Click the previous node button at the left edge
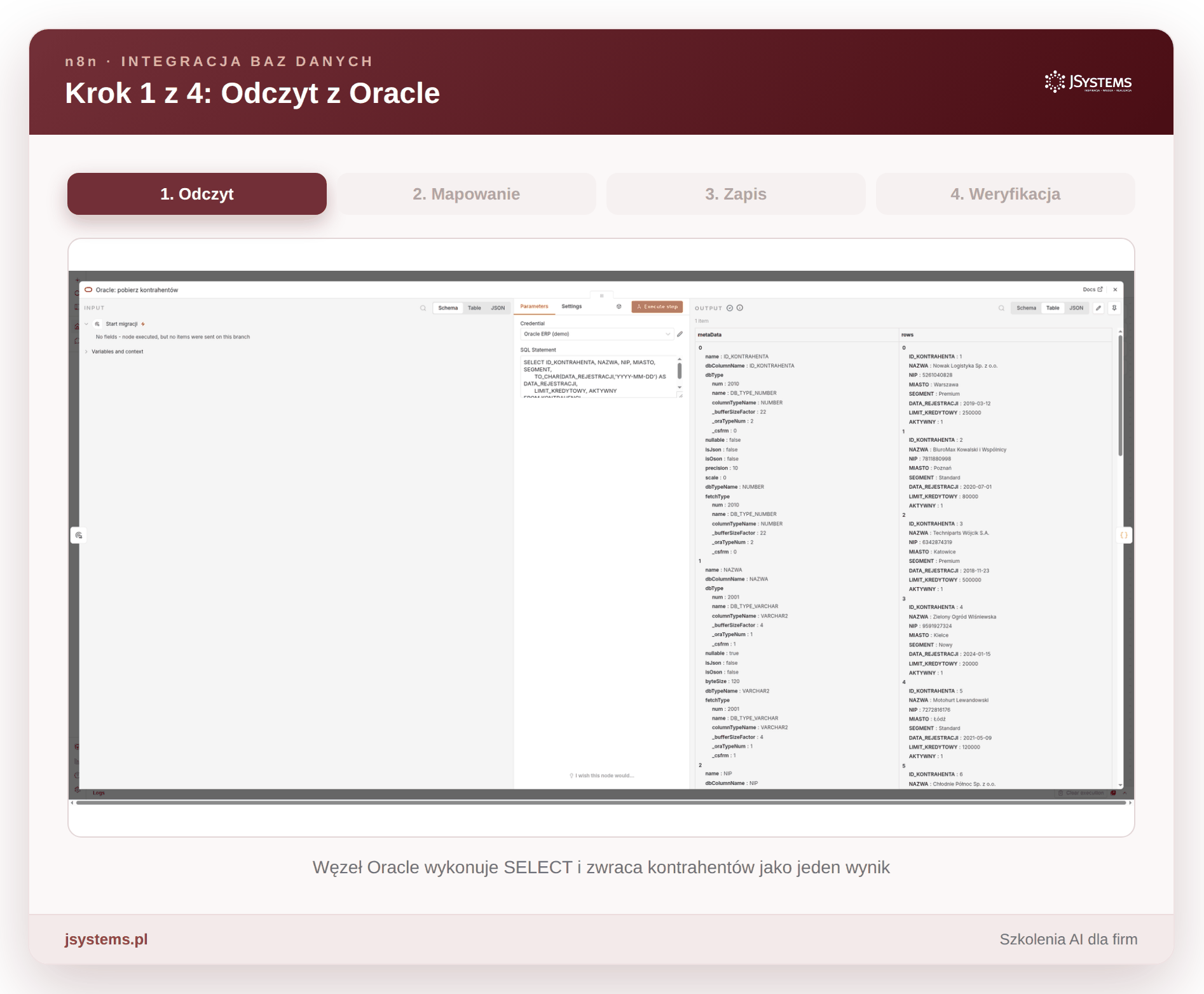Image resolution: width=1204 pixels, height=994 pixels. [79, 535]
